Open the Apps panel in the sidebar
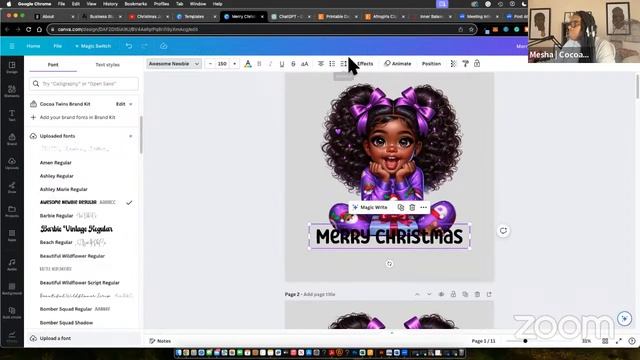 [12, 236]
